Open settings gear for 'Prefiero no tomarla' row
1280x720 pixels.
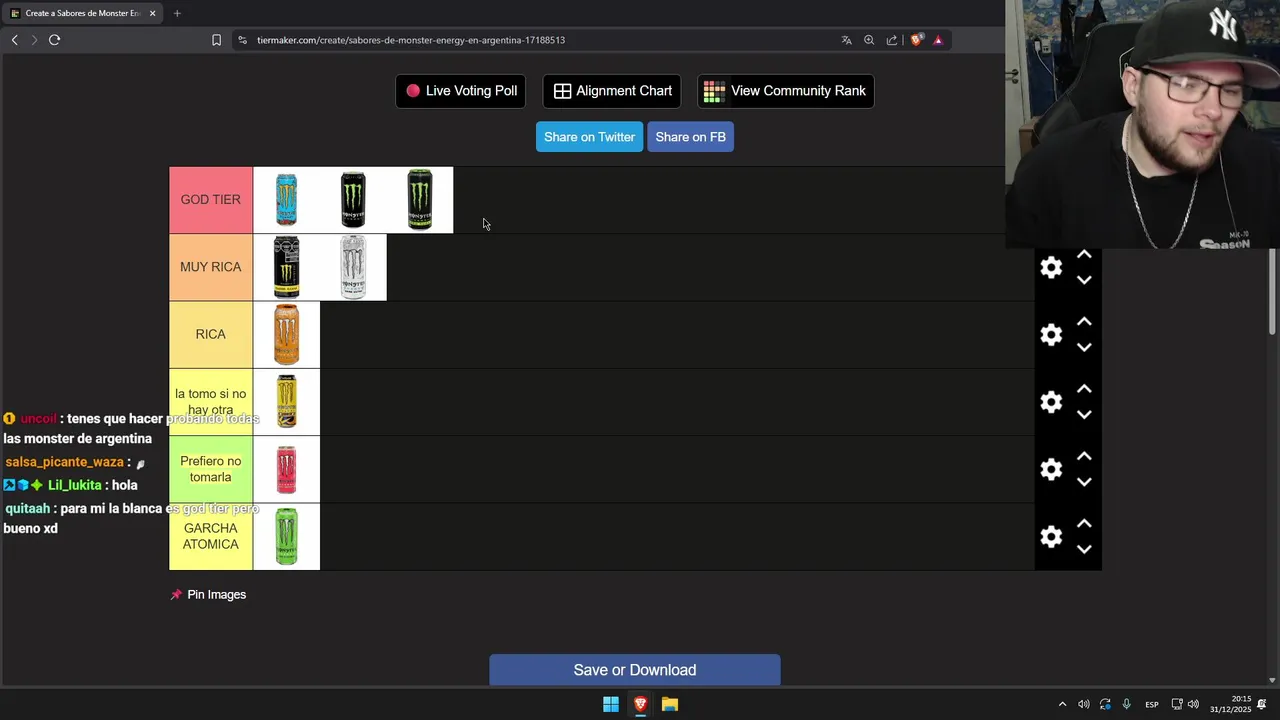pos(1051,469)
